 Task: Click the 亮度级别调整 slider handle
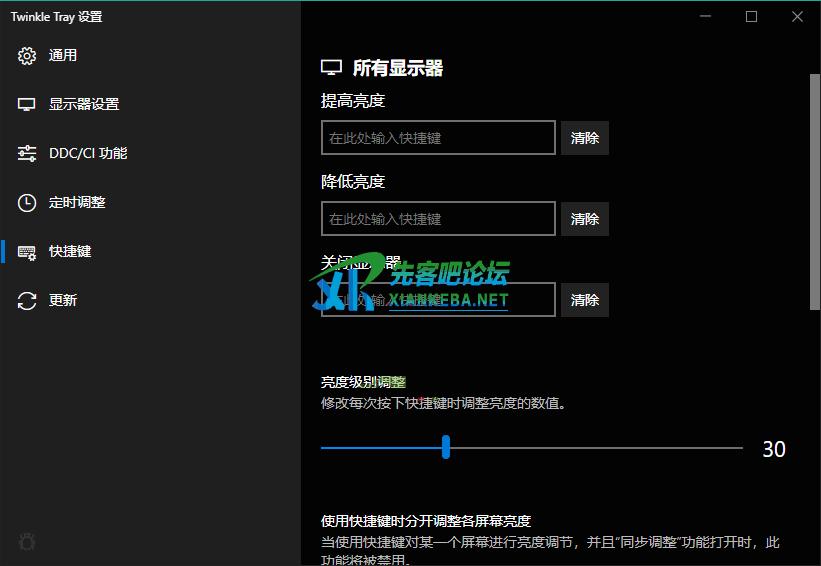click(x=446, y=448)
